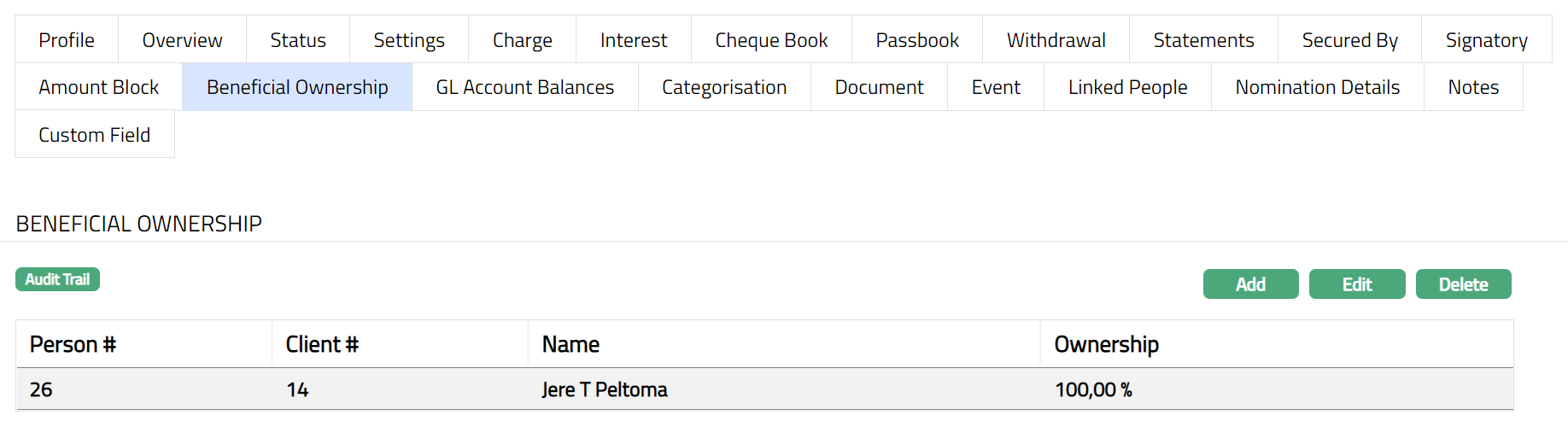
Task: Click the Edit button
Action: [1356, 284]
